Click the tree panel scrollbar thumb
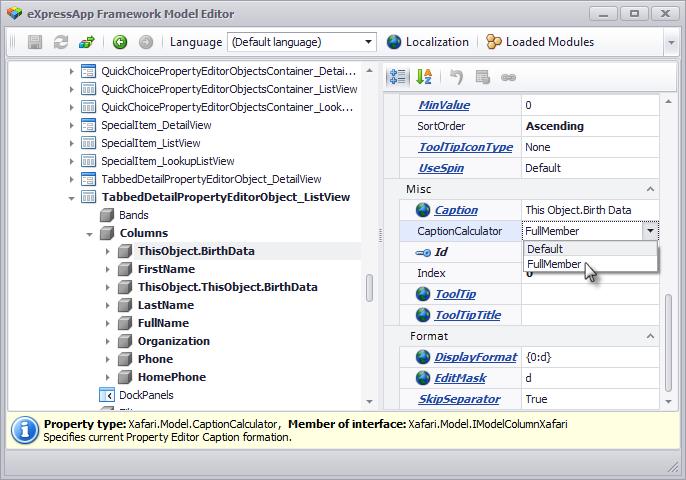 369,287
